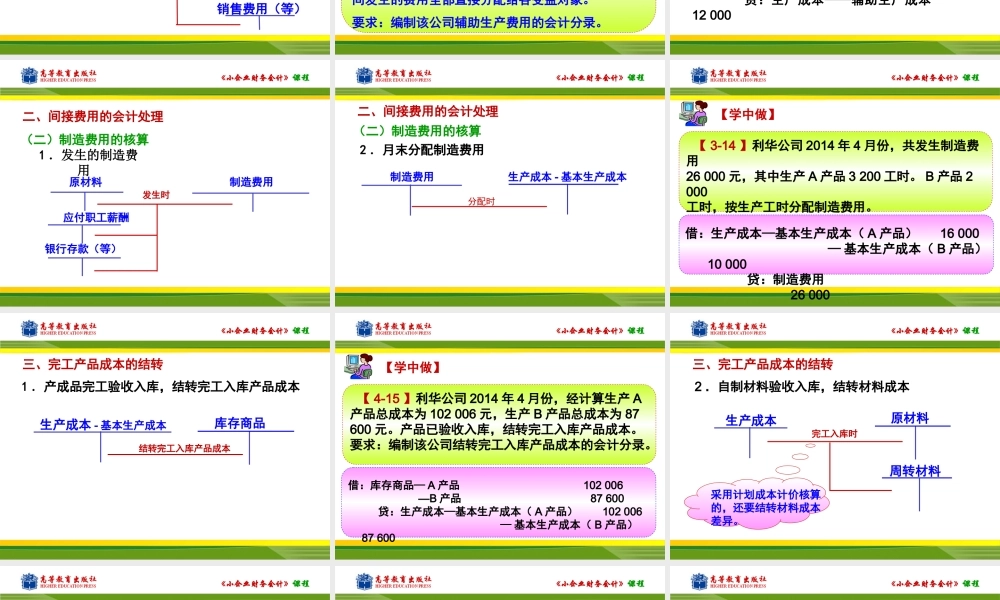Click the pink thought-bubble cloud about 计划成本核算
This screenshot has width=1000, height=600.
click(x=755, y=505)
